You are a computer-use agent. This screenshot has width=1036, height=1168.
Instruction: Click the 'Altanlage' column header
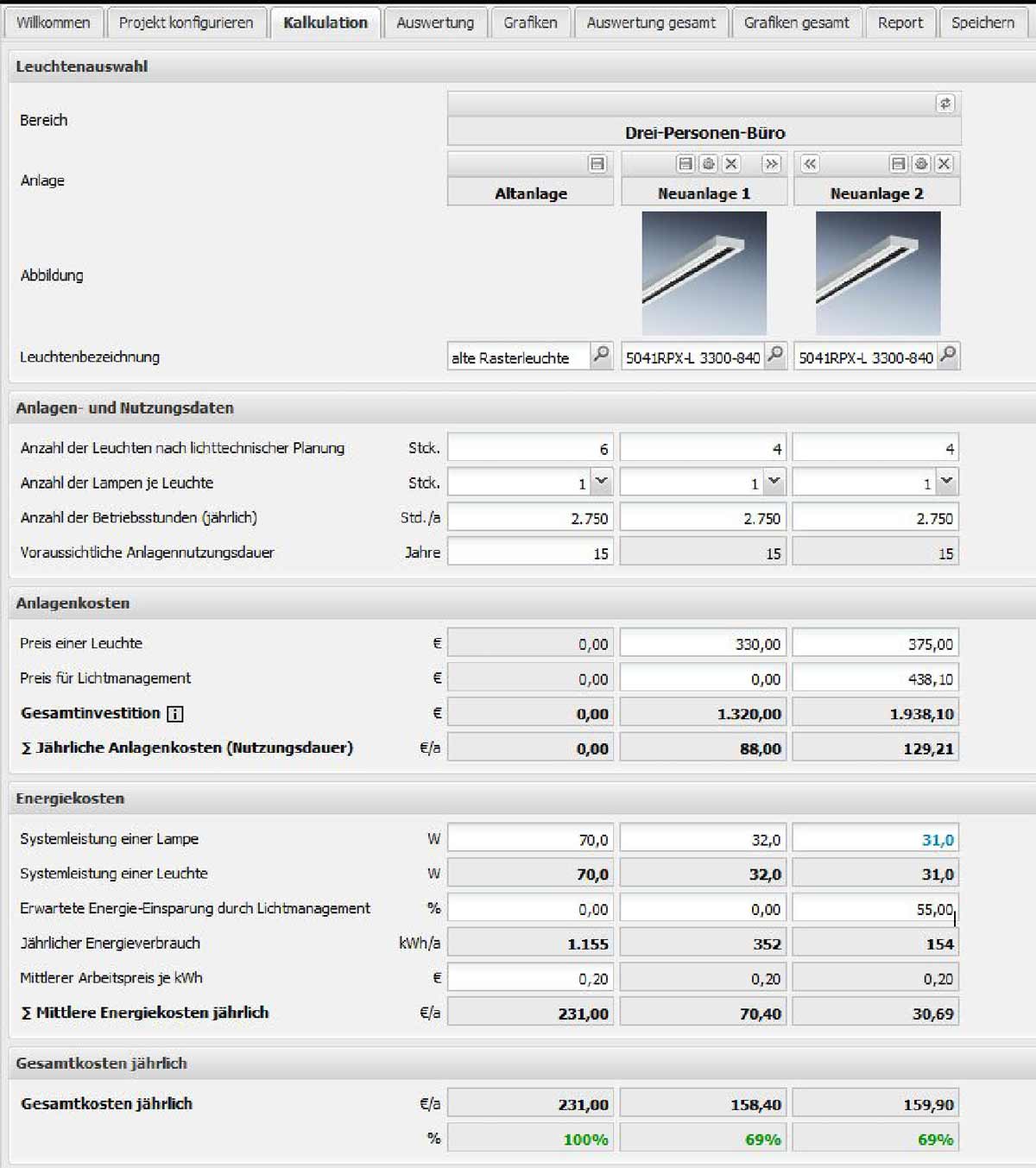click(531, 193)
